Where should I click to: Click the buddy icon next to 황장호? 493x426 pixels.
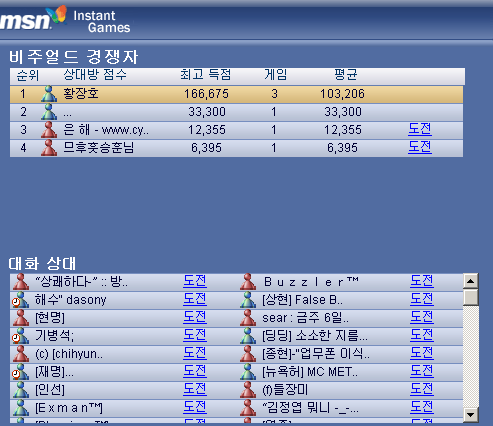[x=49, y=94]
